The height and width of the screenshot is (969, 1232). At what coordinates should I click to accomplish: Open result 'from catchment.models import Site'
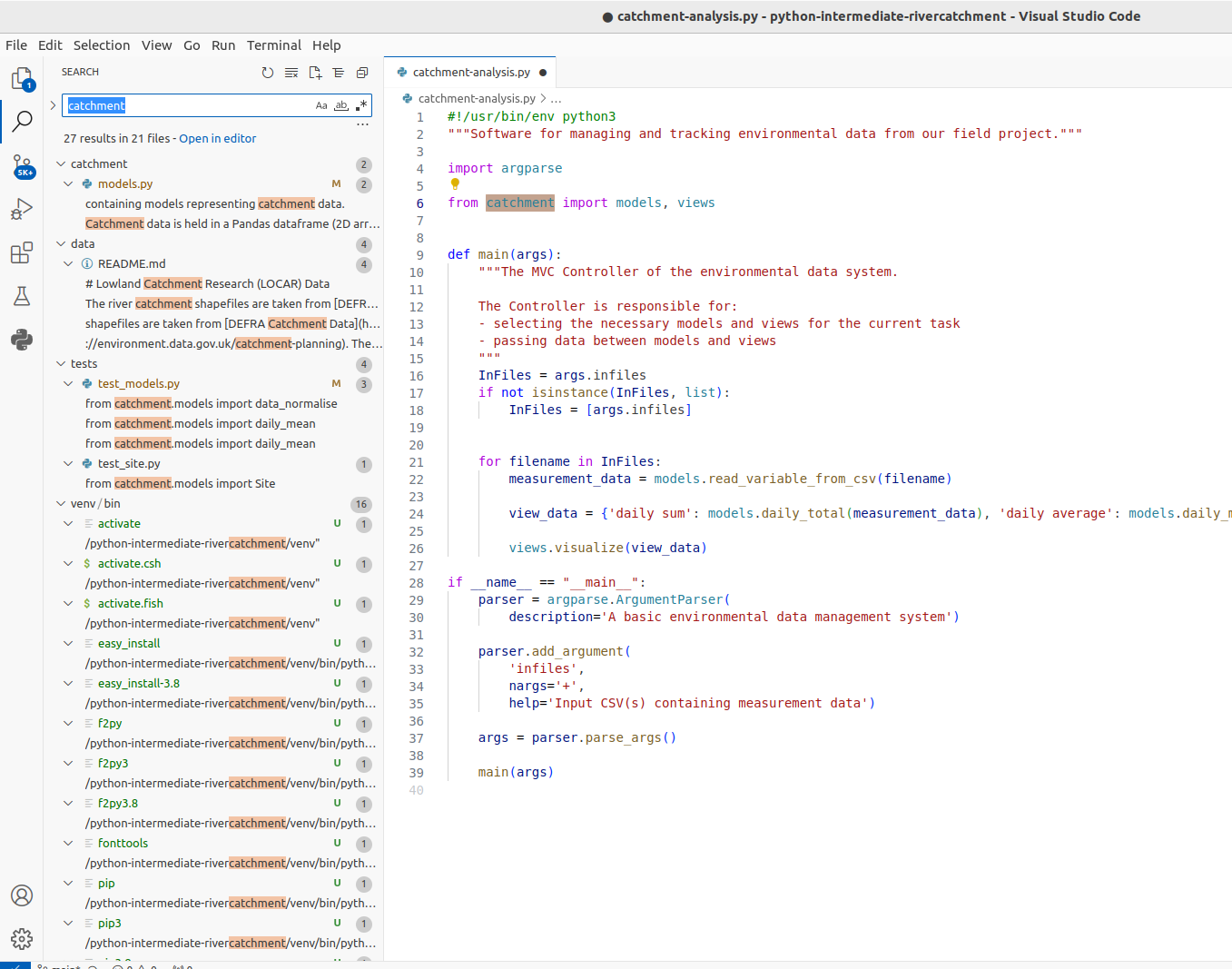(x=181, y=484)
